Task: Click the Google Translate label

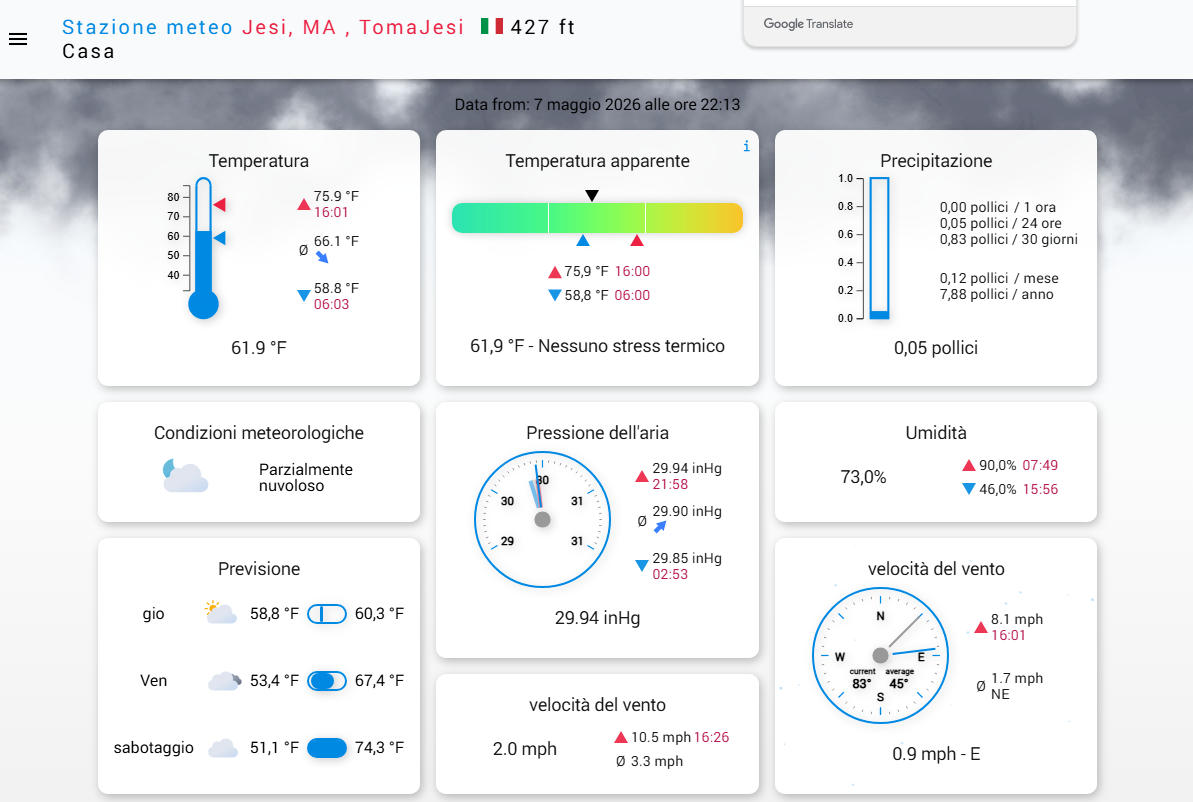Action: coord(808,24)
